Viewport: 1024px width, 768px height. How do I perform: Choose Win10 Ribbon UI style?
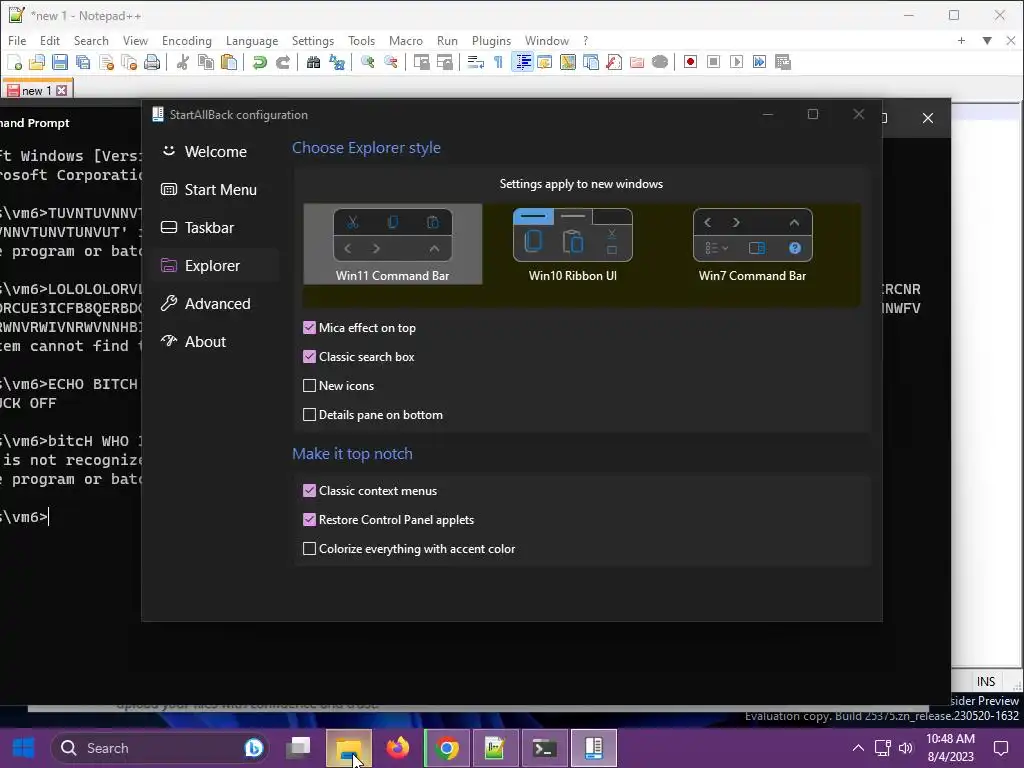(x=573, y=244)
